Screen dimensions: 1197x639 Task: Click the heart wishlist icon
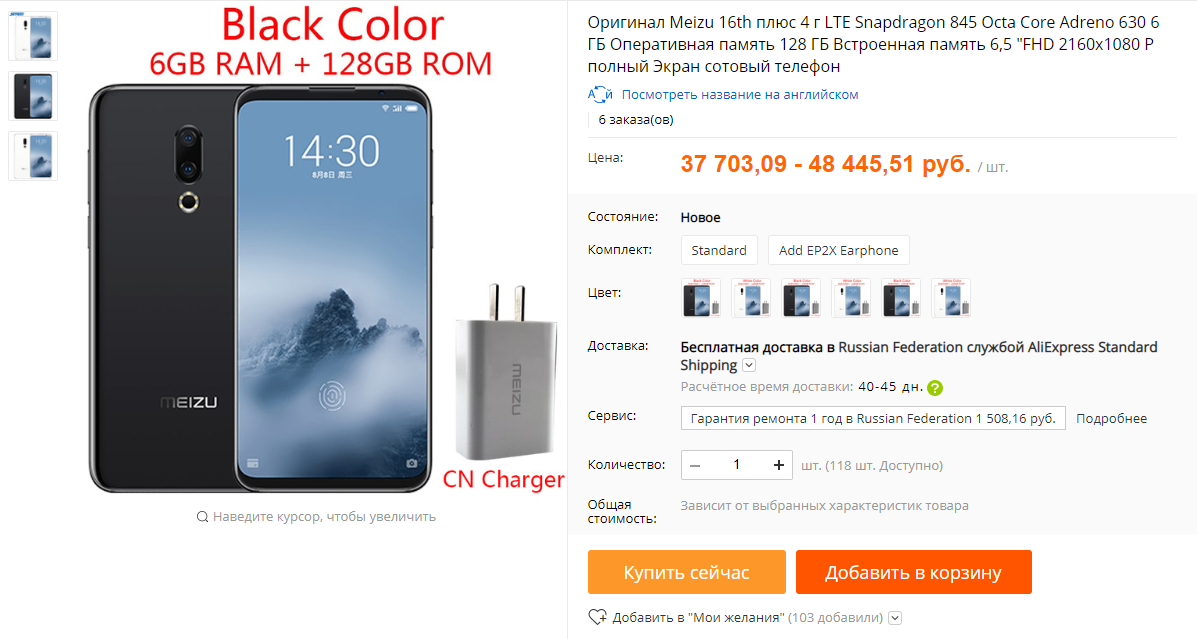coord(597,617)
